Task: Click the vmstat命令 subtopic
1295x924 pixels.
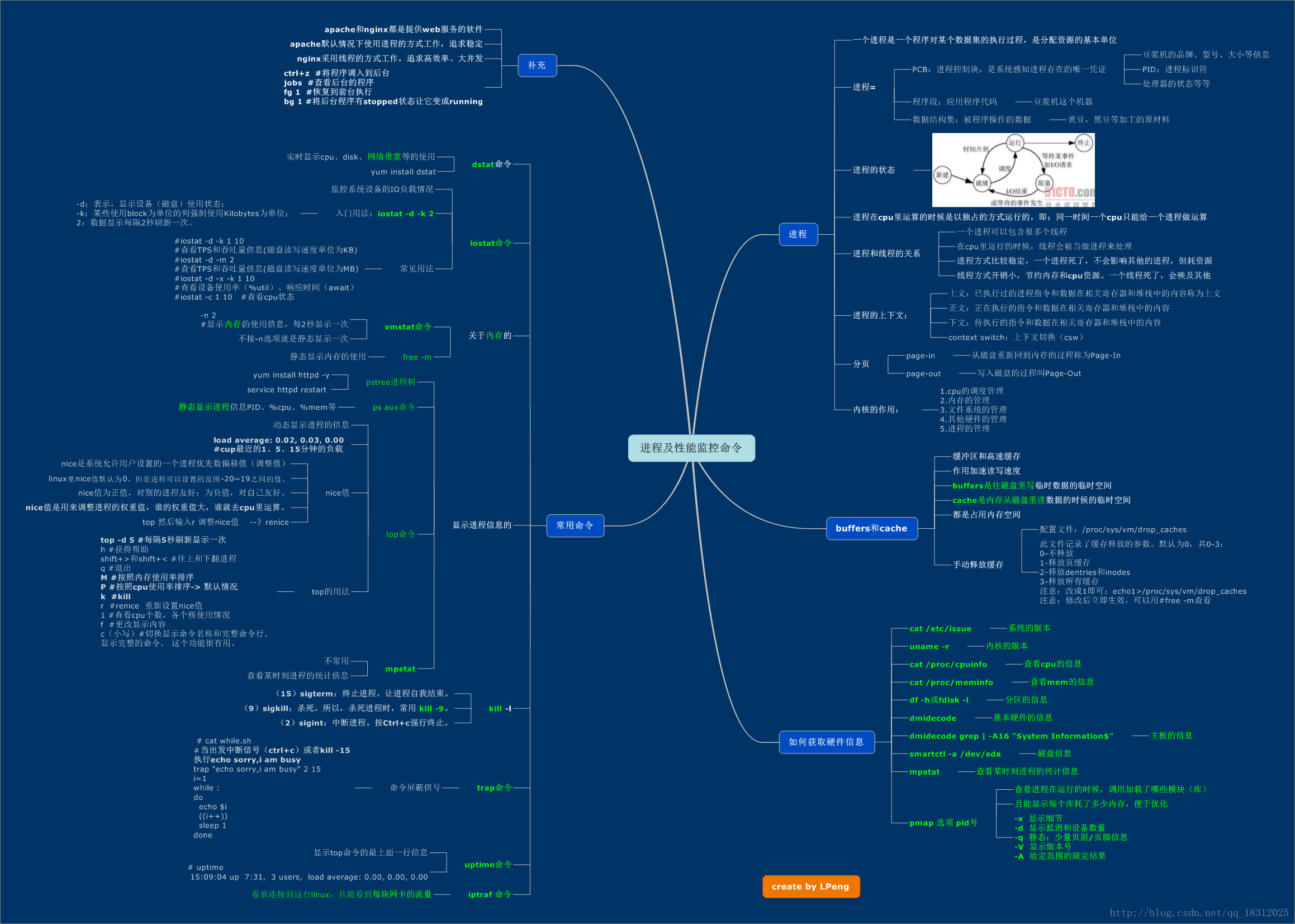Action: (408, 326)
